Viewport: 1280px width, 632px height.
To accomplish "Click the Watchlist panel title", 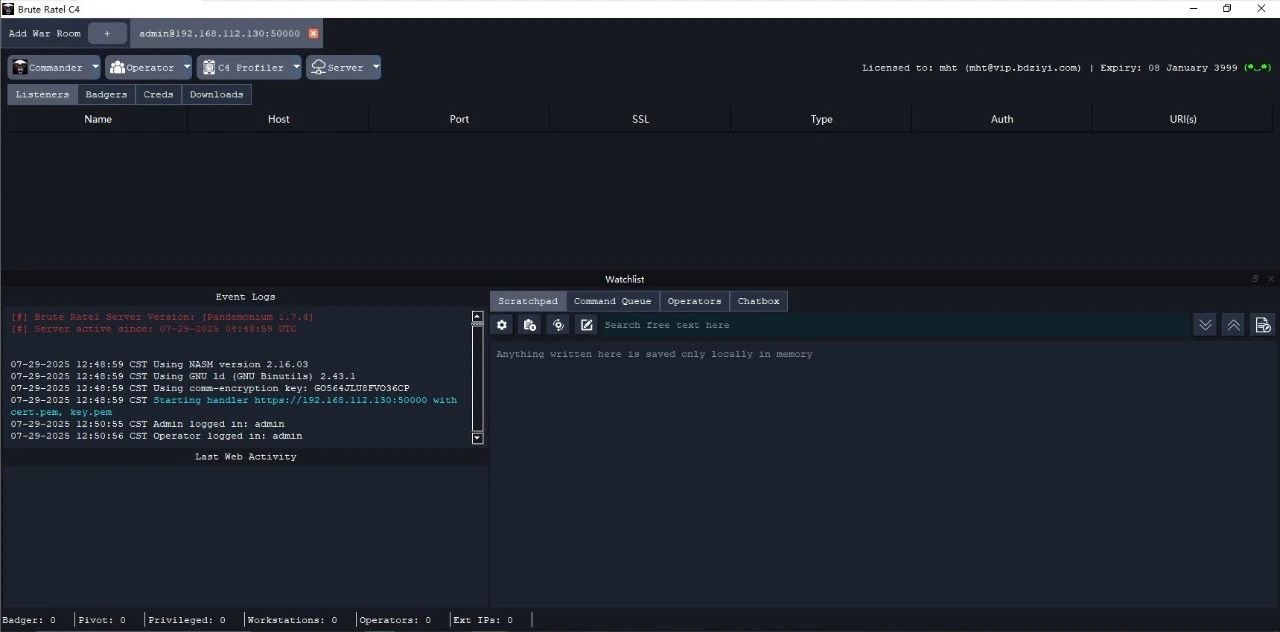I will click(625, 279).
